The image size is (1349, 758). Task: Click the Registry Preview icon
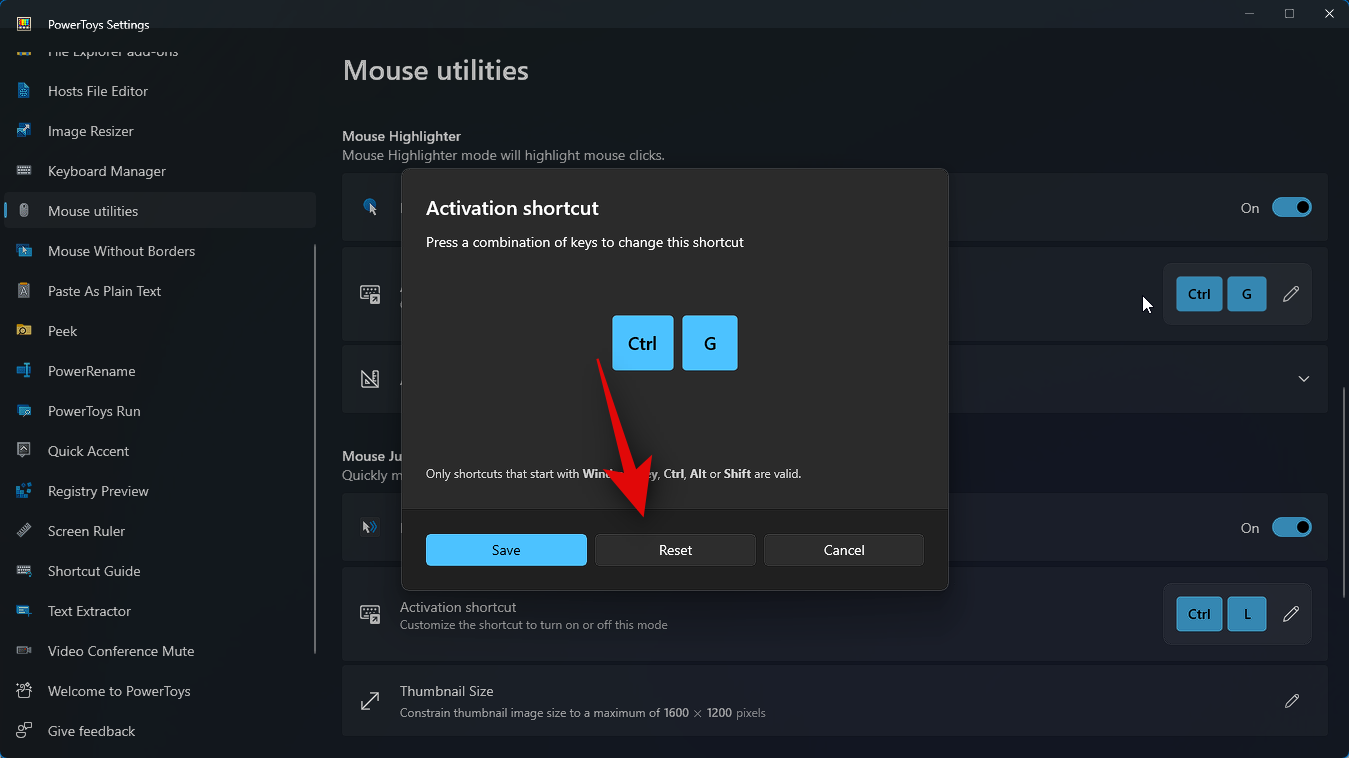click(25, 491)
